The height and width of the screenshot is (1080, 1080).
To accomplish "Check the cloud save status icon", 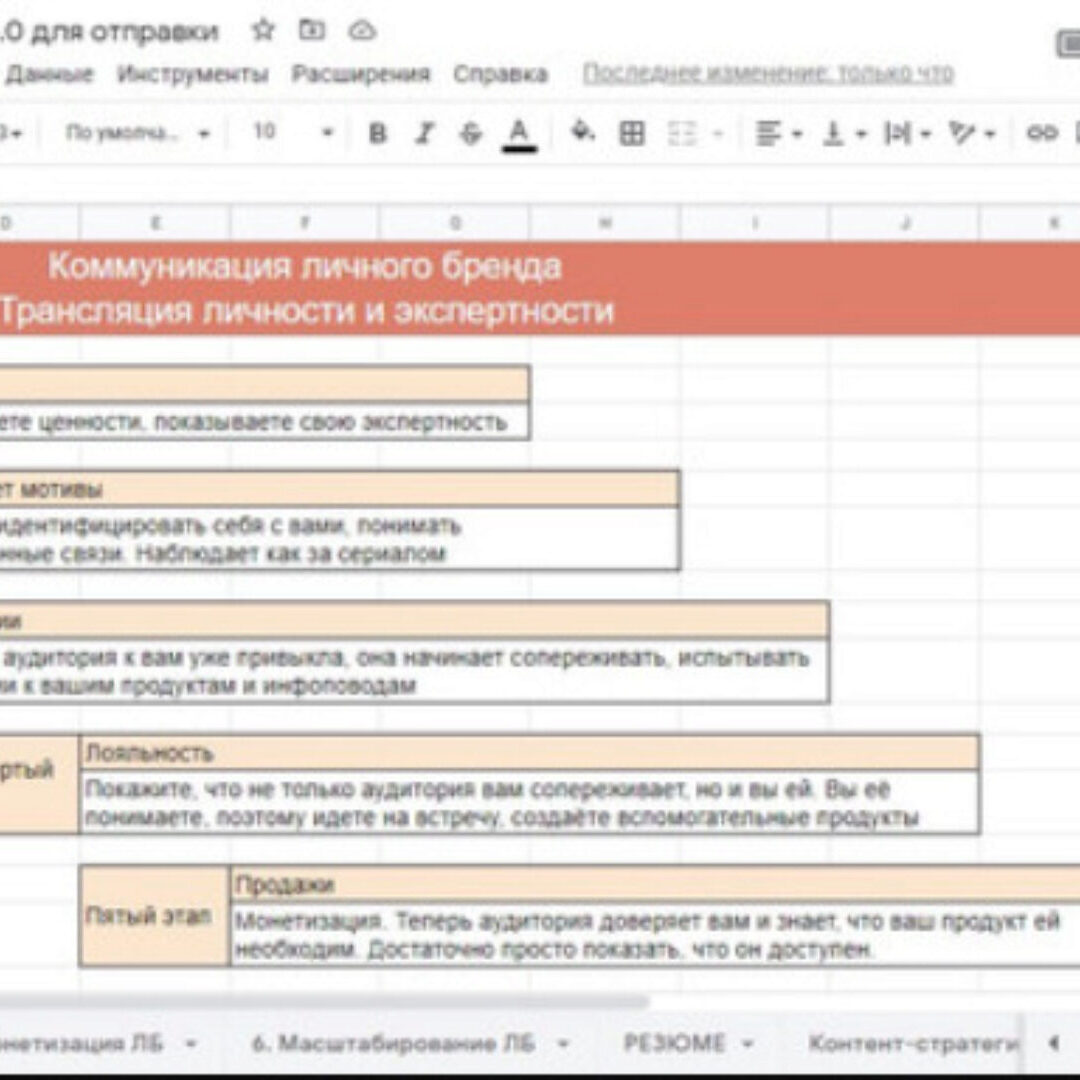I will click(362, 31).
